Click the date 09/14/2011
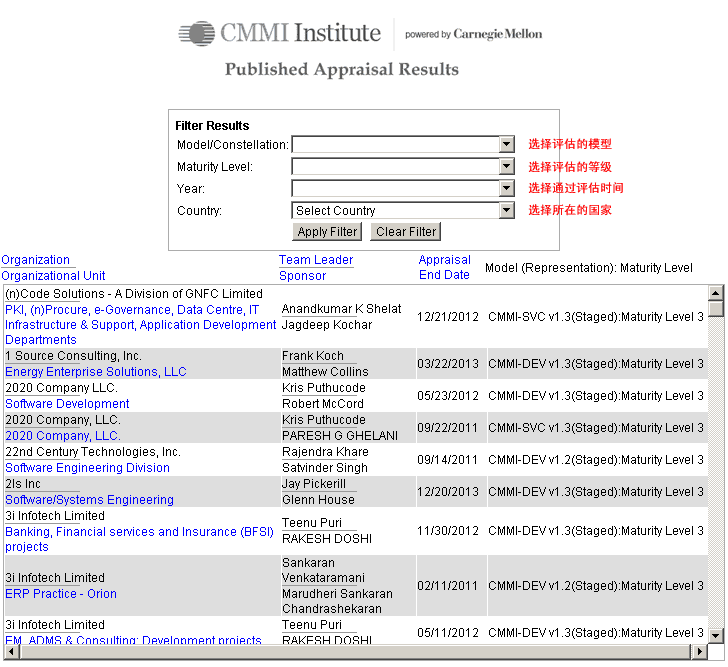728x667 pixels. coord(448,460)
